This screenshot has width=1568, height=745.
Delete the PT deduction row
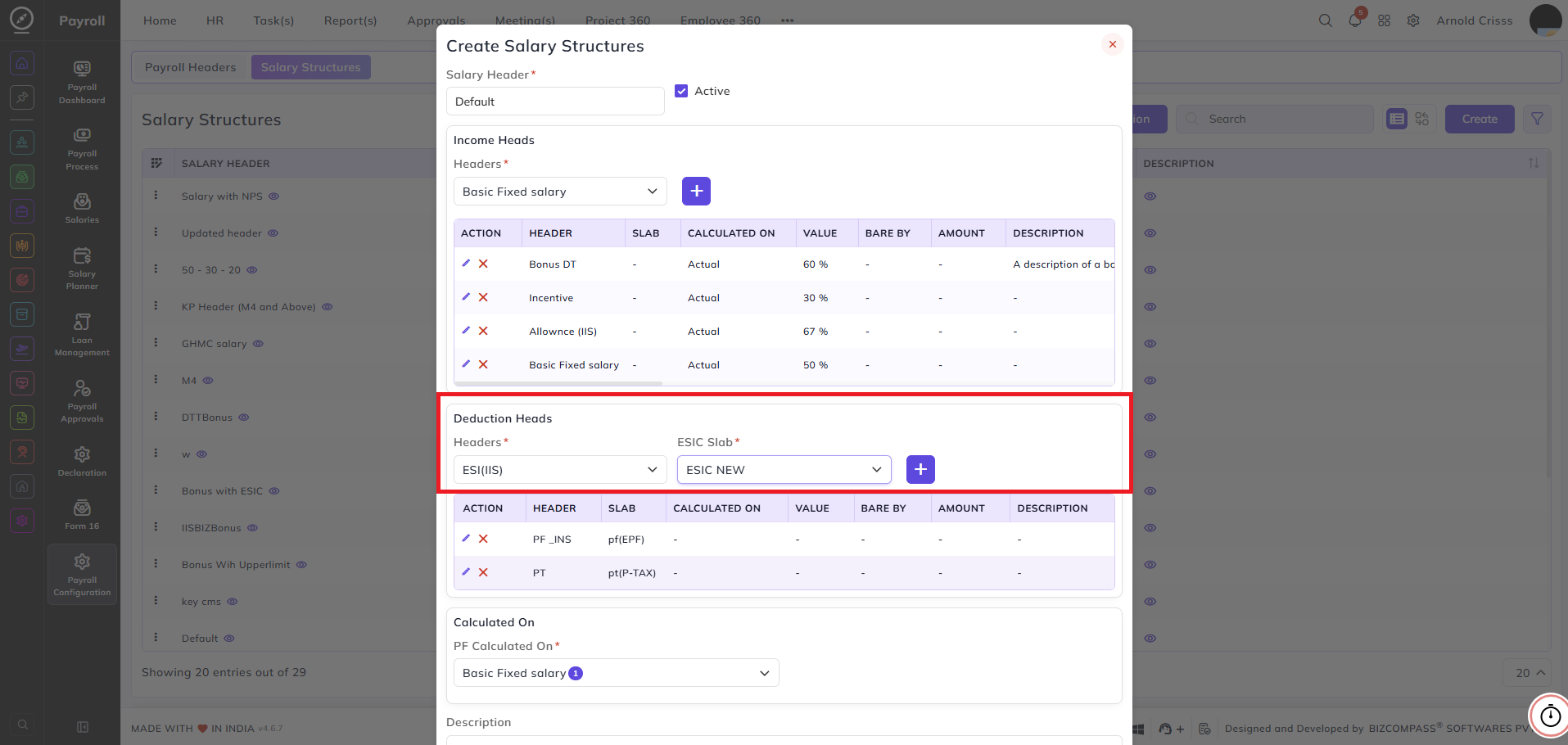pos(483,572)
